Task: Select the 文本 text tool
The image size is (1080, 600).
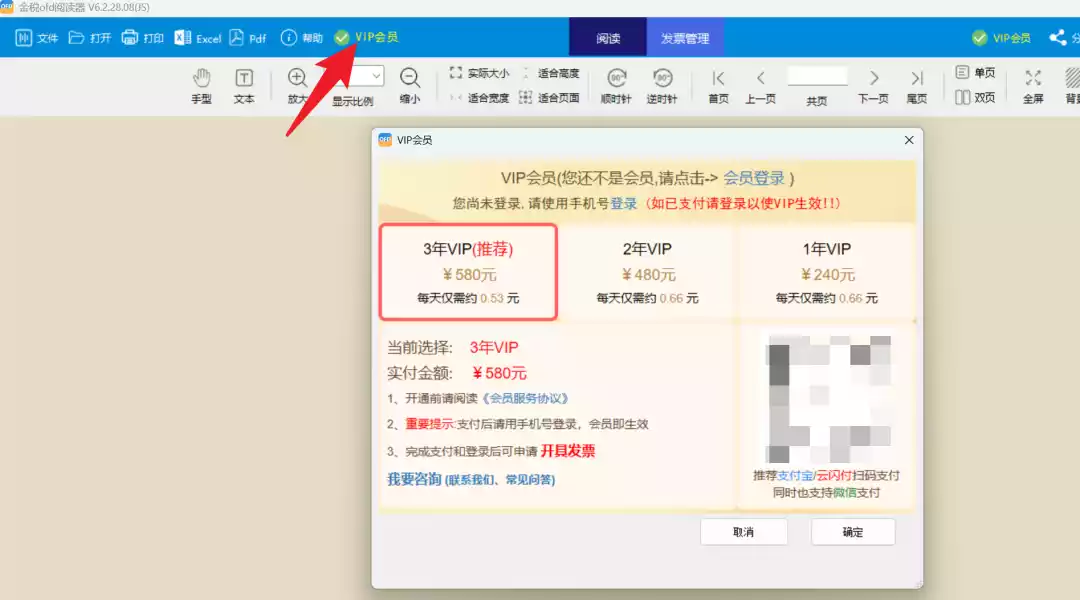Action: click(244, 85)
